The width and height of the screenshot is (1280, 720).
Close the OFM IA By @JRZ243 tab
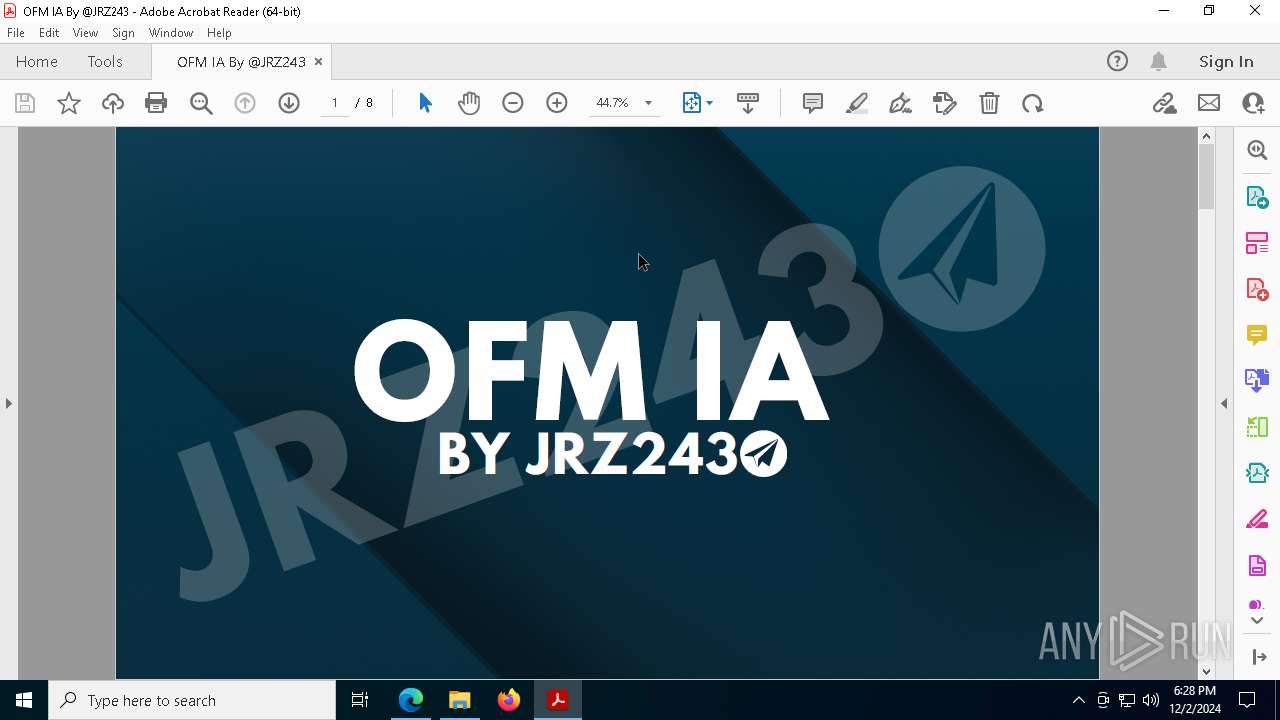[x=318, y=61]
